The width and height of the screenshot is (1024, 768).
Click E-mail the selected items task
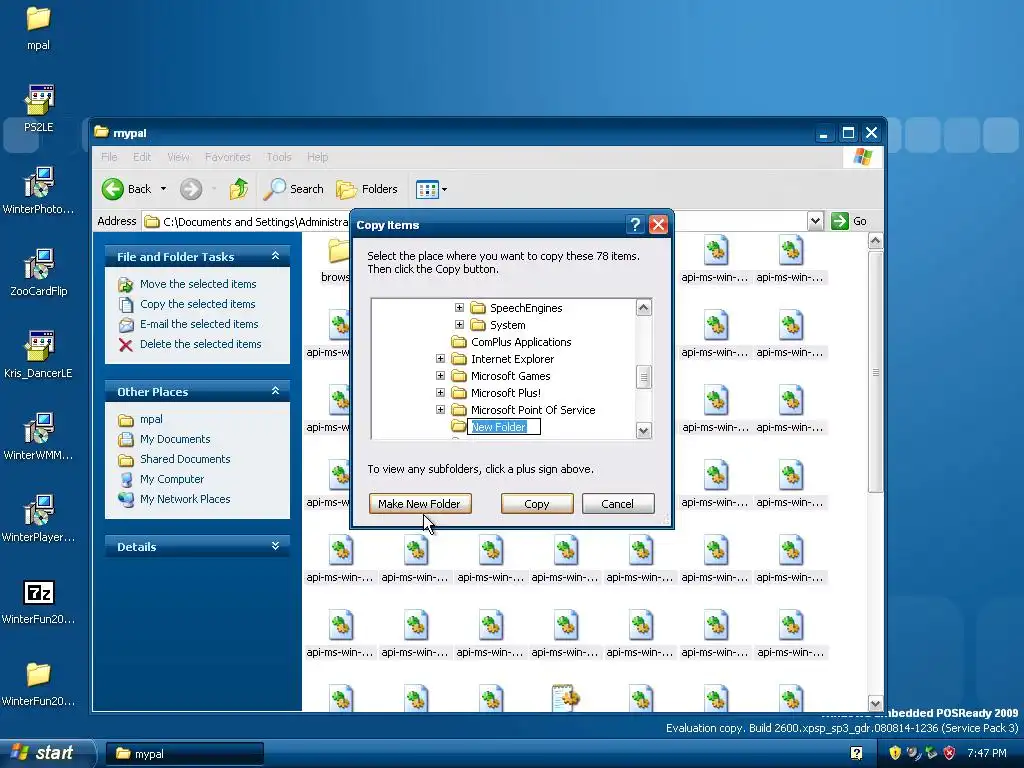coord(199,324)
